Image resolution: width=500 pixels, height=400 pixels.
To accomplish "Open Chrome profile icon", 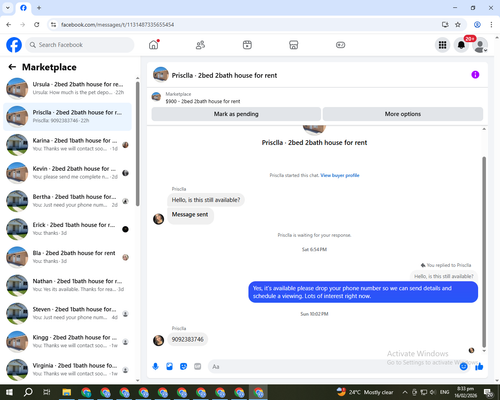I will (x=477, y=25).
